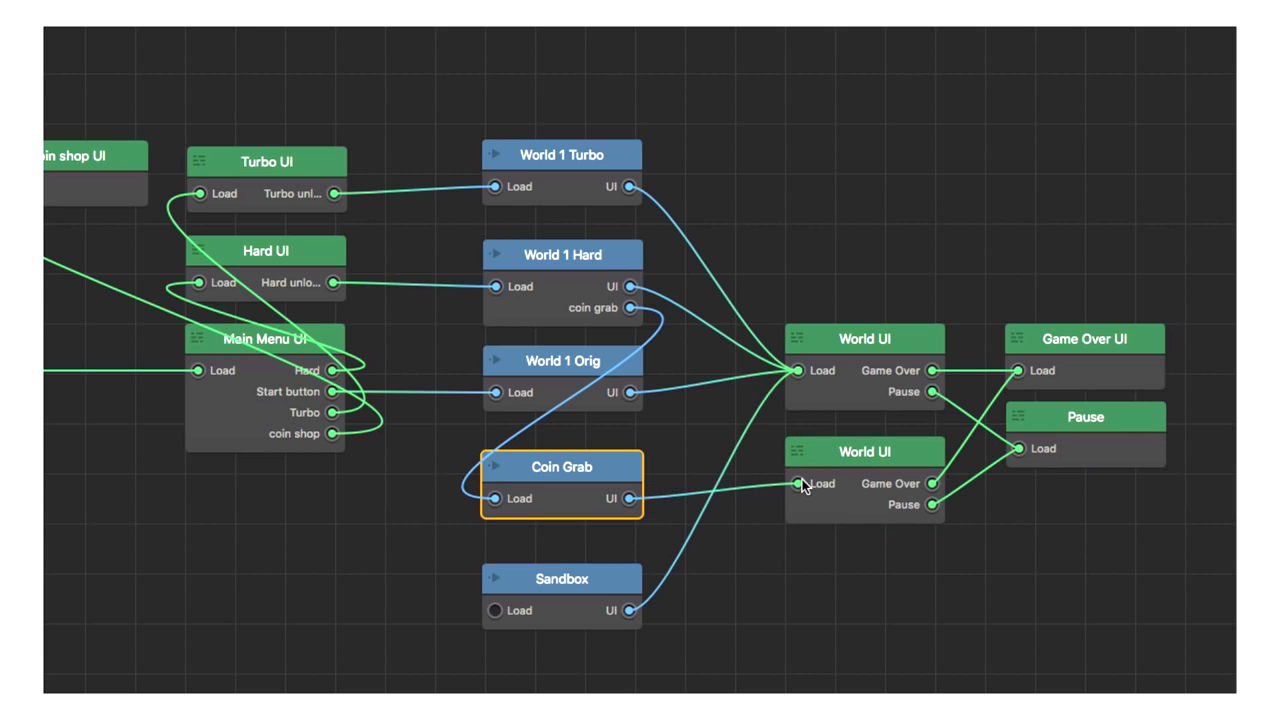
Task: Click the list icon on Hard UI header
Action: 199,250
